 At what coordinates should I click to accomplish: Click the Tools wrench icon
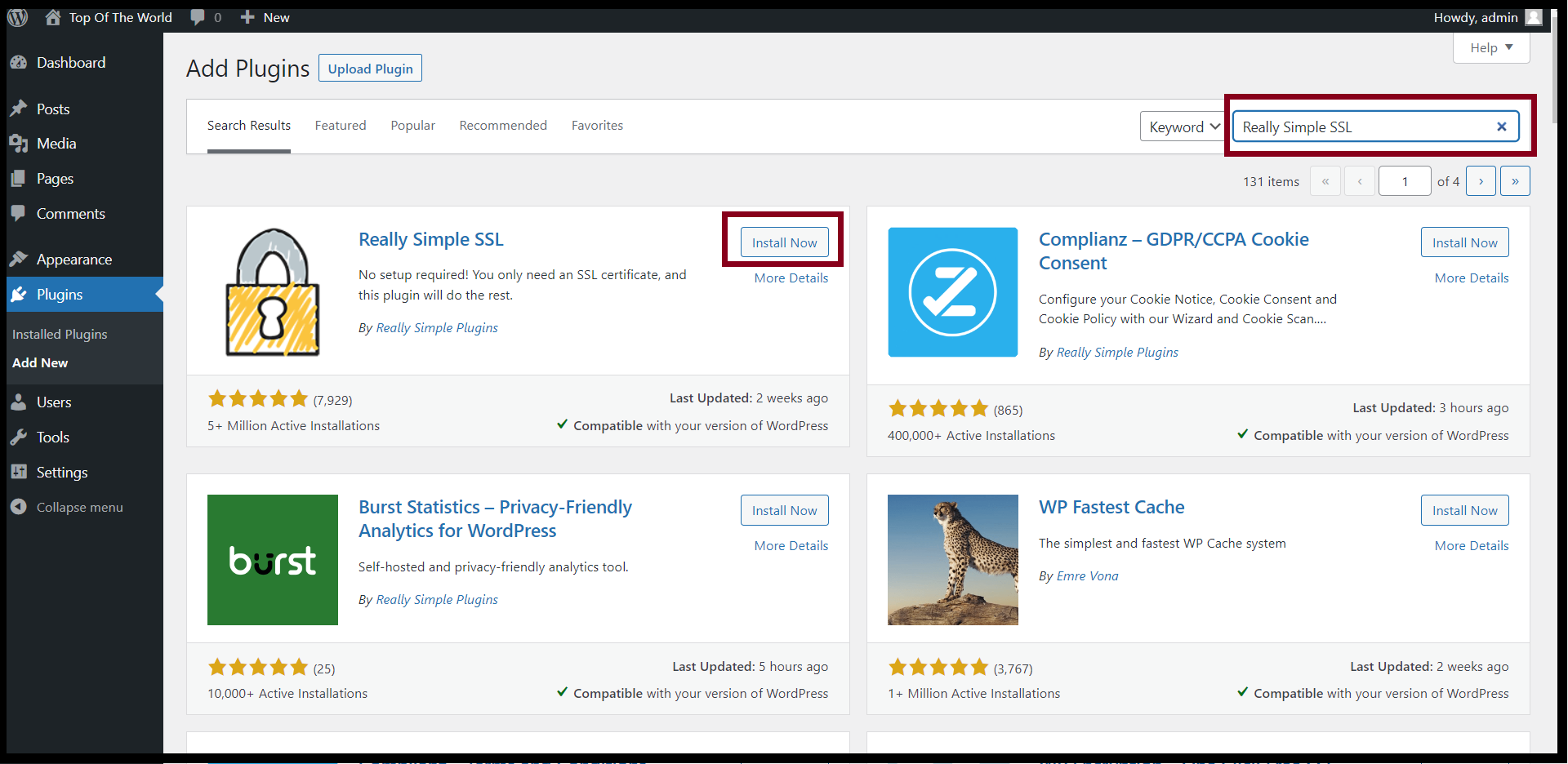pos(19,437)
